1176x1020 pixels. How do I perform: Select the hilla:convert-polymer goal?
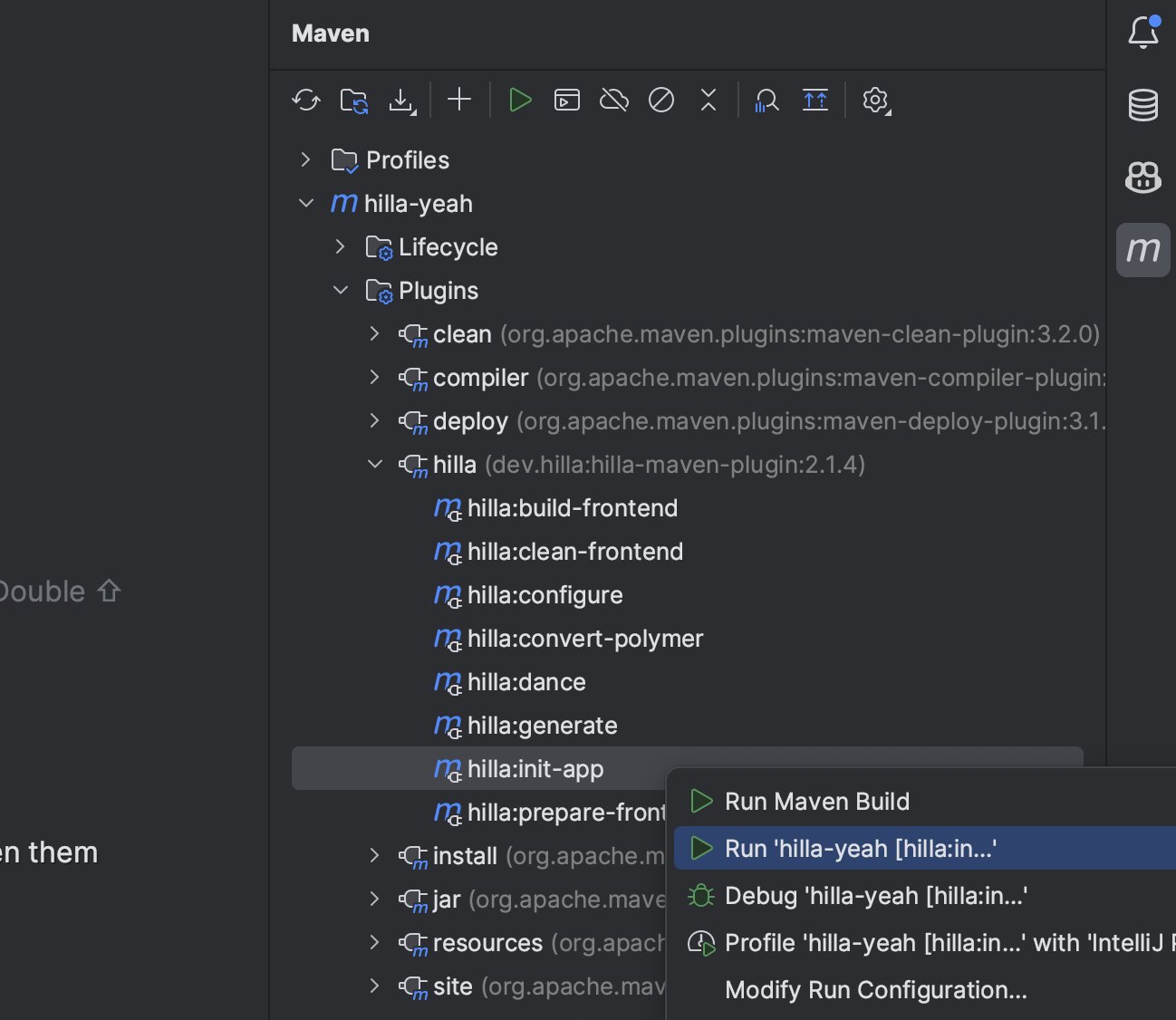(x=585, y=639)
